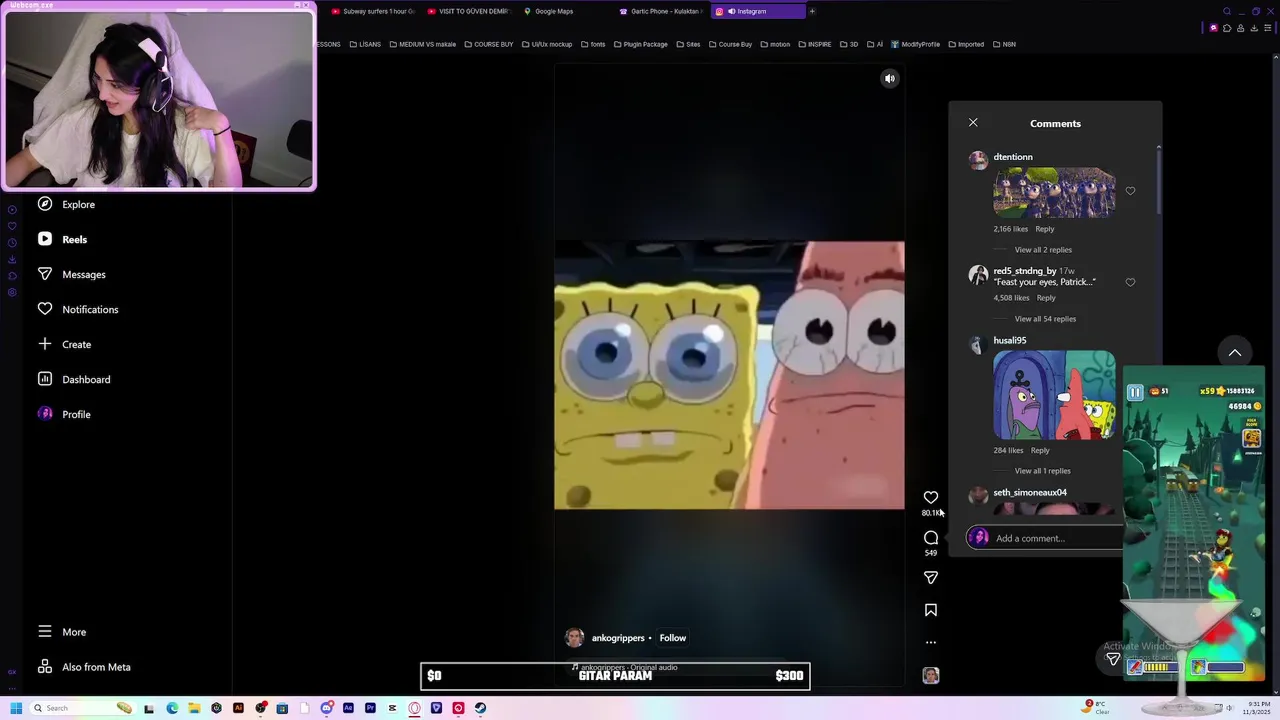The height and width of the screenshot is (720, 1280).
Task: Open Also from Meta menu
Action: pos(84,667)
